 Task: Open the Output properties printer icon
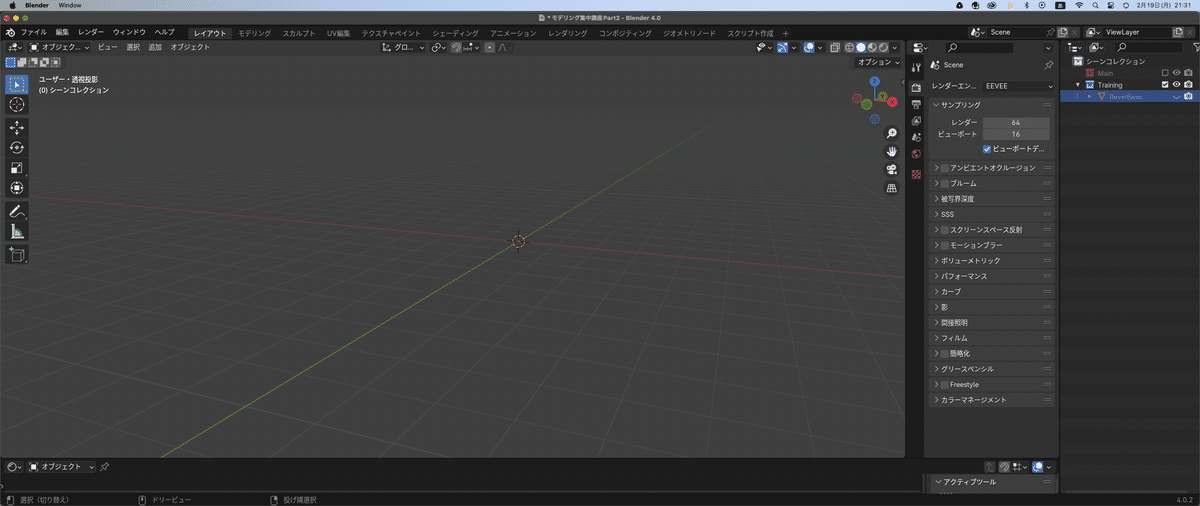click(x=916, y=105)
